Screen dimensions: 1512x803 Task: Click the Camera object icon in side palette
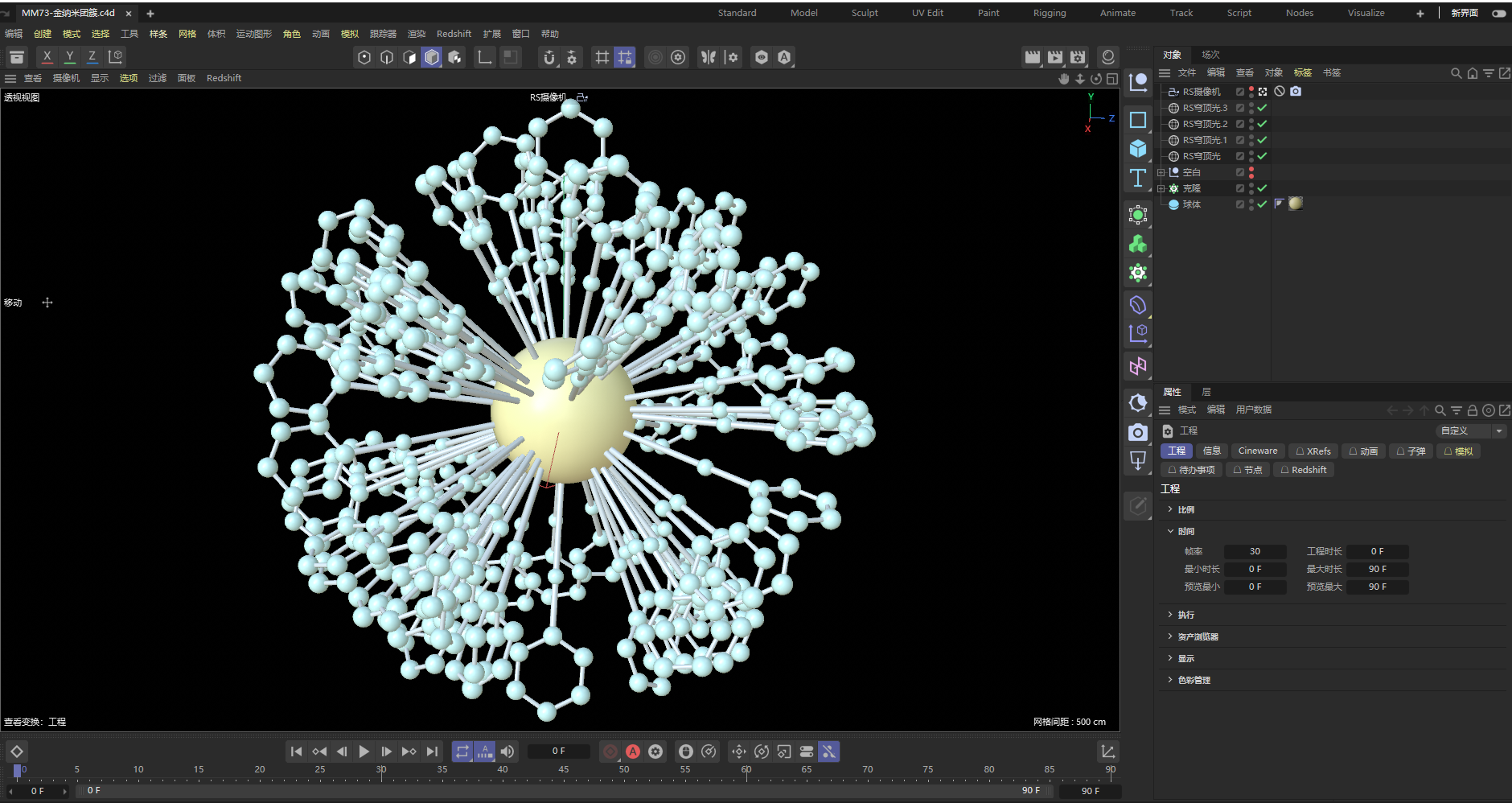(1138, 433)
